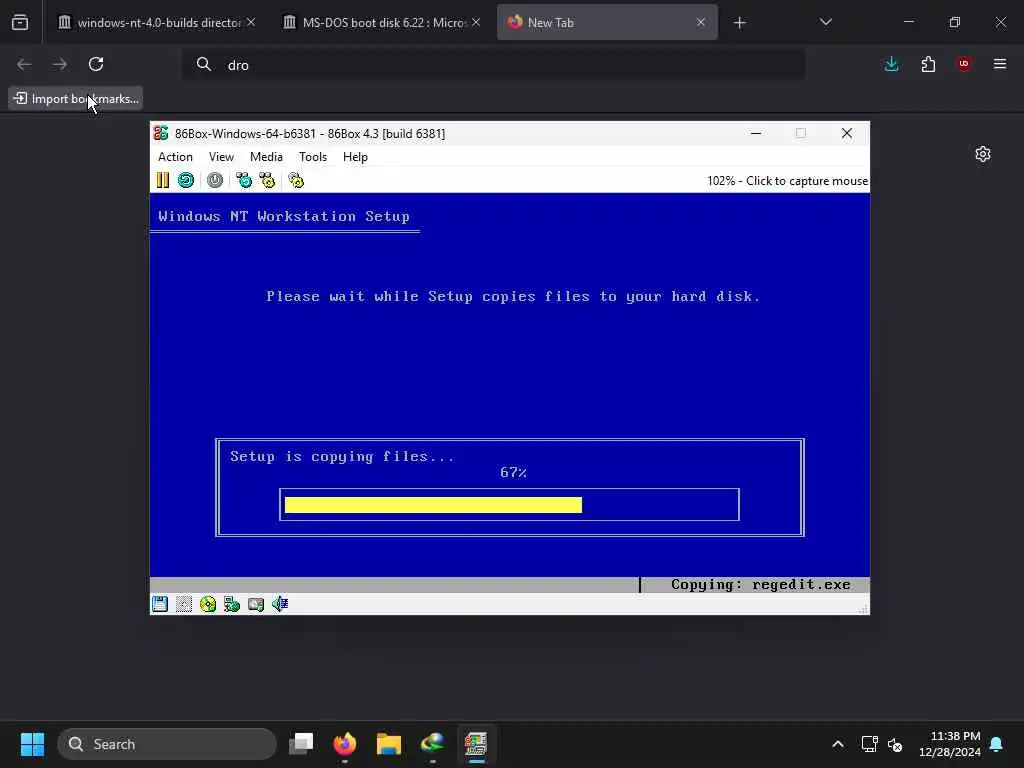The width and height of the screenshot is (1024, 768).
Task: Click the sound speaker status bar icon
Action: (x=280, y=604)
